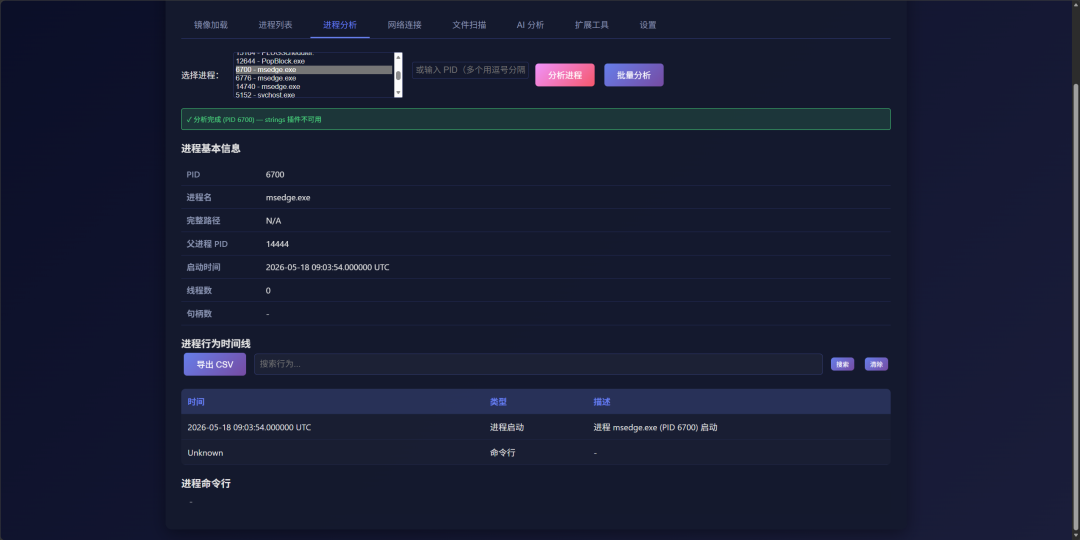The image size is (1080, 540).
Task: Click the parent PID value 14444
Action: coord(277,244)
